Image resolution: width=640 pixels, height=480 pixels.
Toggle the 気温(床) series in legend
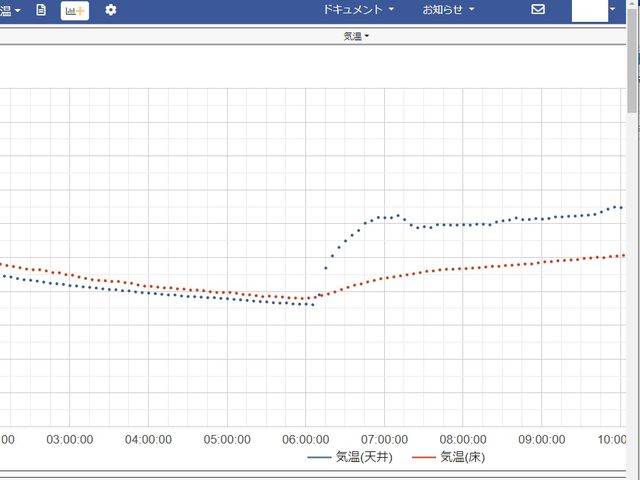(x=463, y=457)
